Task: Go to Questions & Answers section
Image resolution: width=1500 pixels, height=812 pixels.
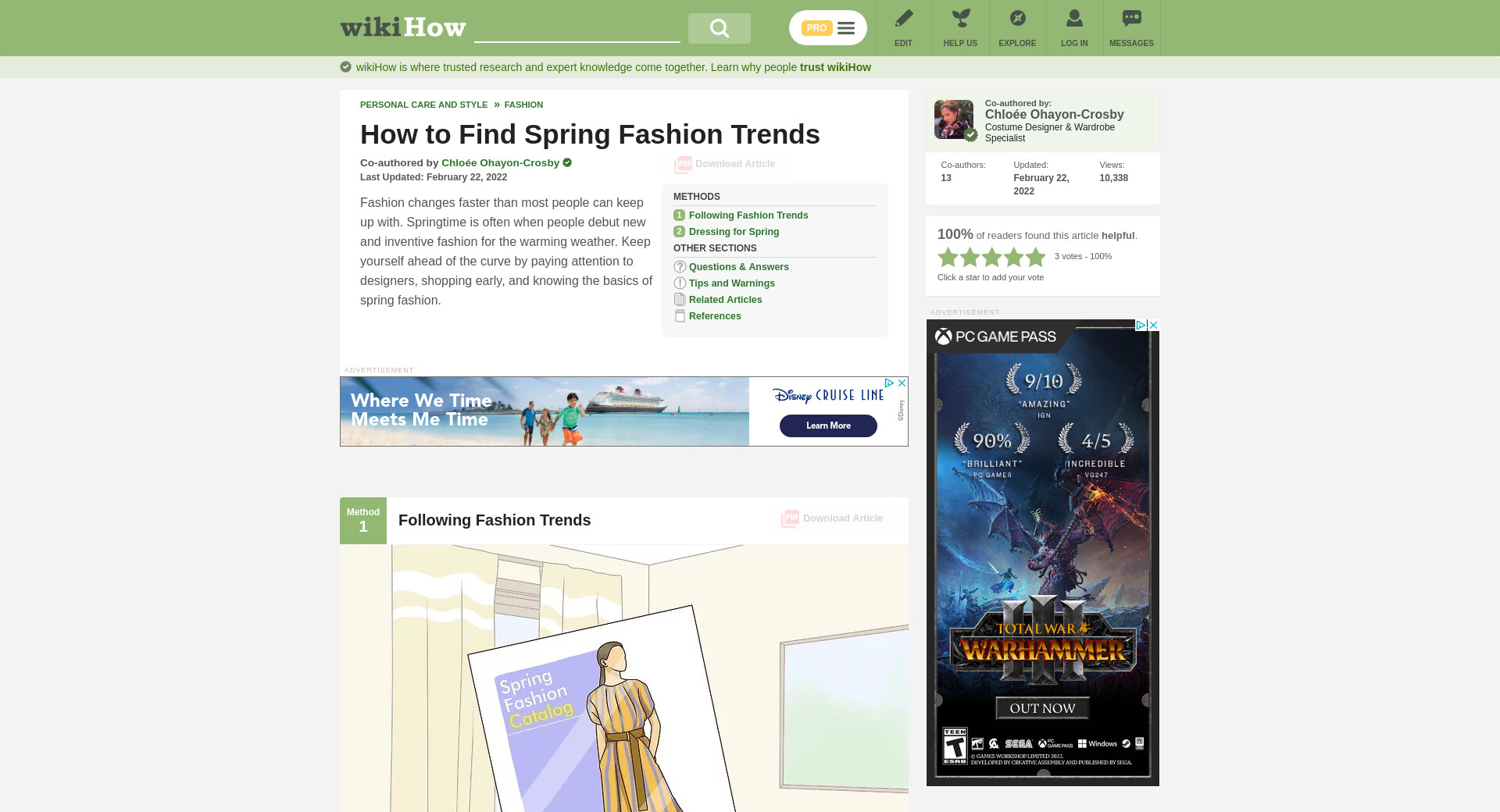Action: pos(738,267)
